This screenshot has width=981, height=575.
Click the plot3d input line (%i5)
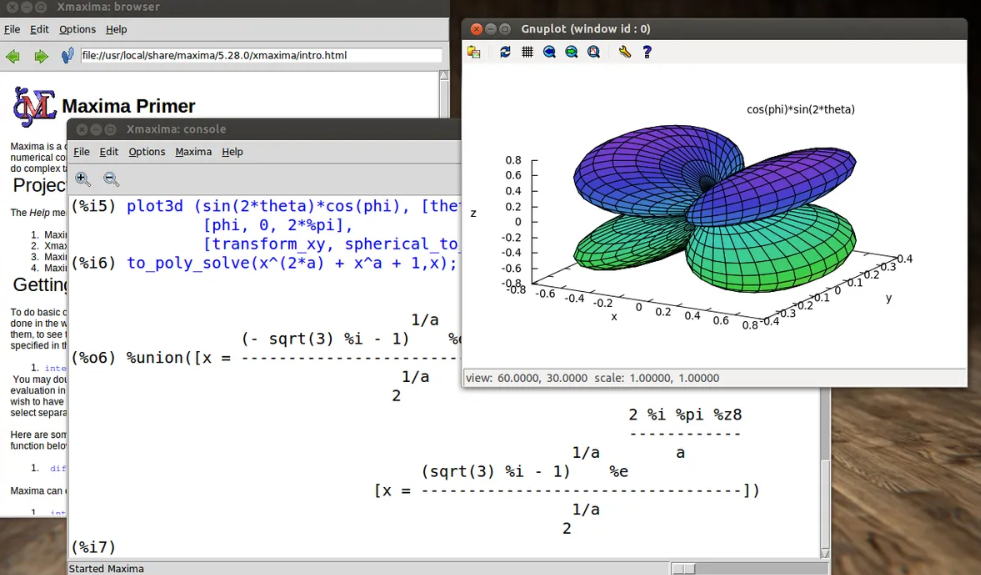[265, 206]
